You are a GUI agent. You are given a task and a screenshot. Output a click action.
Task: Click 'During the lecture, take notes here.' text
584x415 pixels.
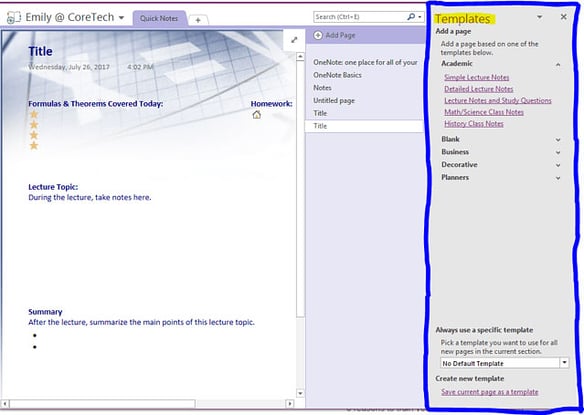(x=90, y=197)
